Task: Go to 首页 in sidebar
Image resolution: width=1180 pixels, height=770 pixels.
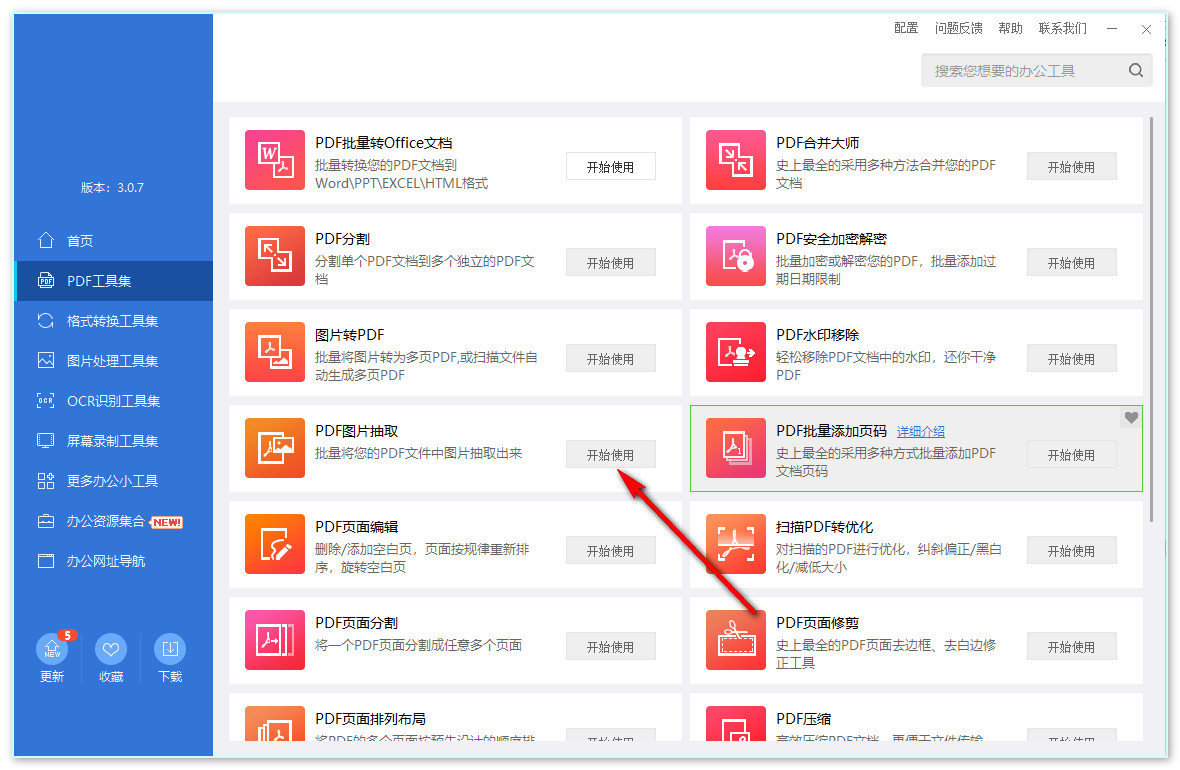Action: pos(114,241)
